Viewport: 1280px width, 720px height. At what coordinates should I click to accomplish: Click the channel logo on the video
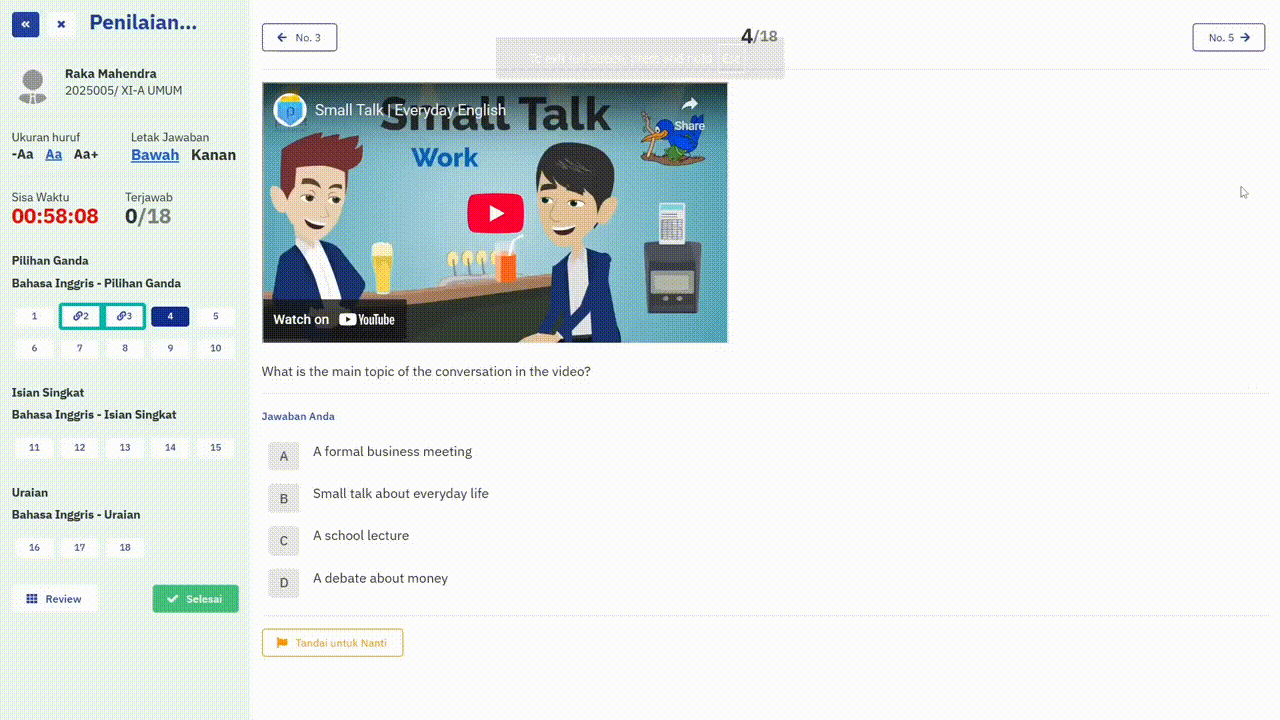[x=290, y=110]
